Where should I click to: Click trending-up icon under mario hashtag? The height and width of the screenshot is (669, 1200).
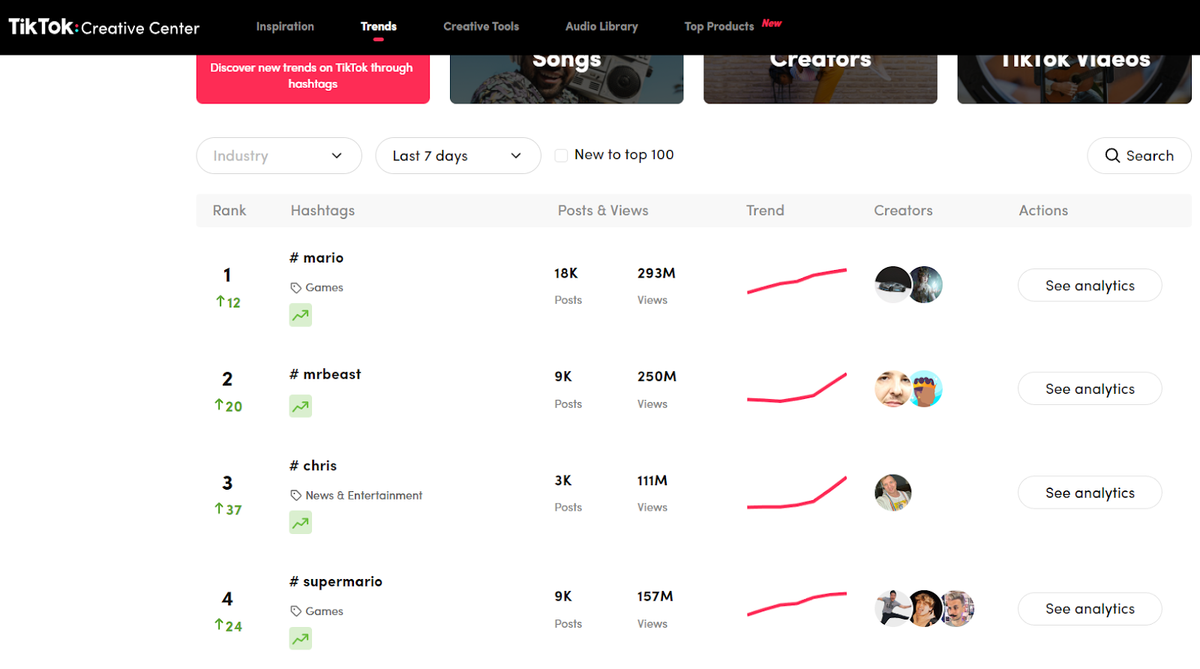[x=300, y=315]
